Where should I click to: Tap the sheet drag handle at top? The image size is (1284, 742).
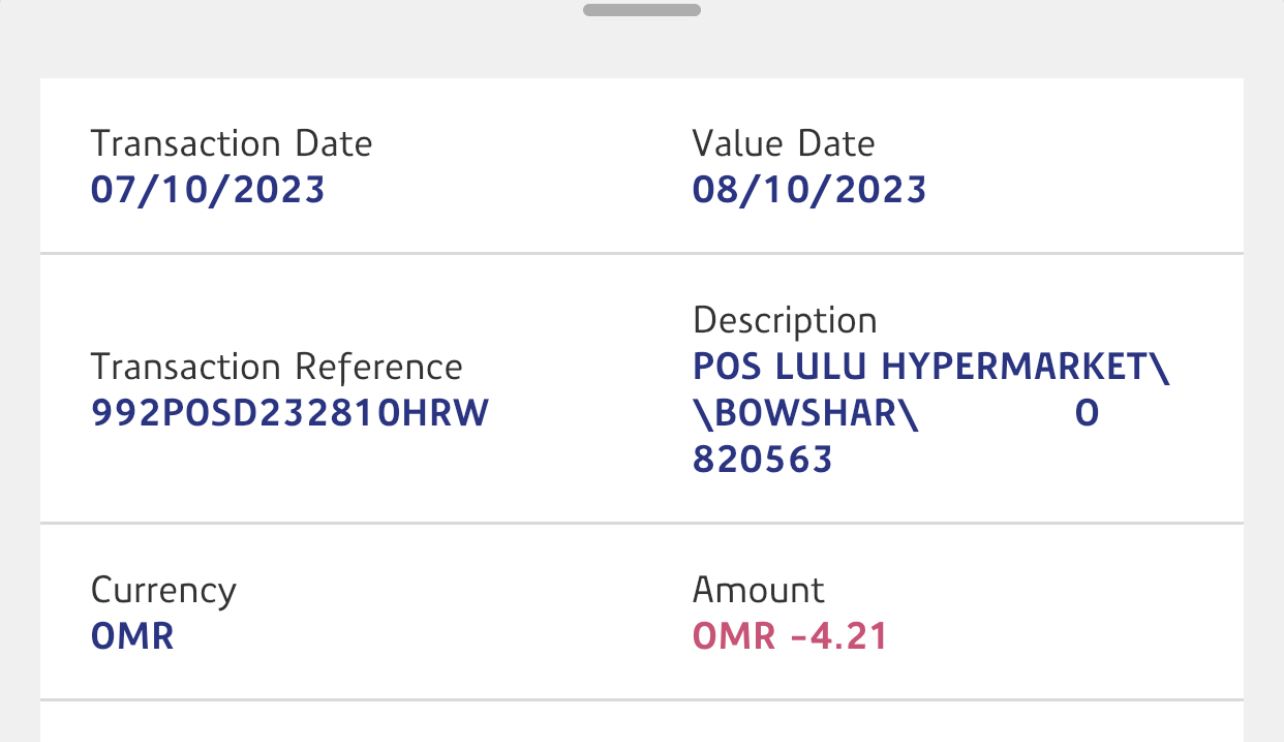(x=641, y=10)
